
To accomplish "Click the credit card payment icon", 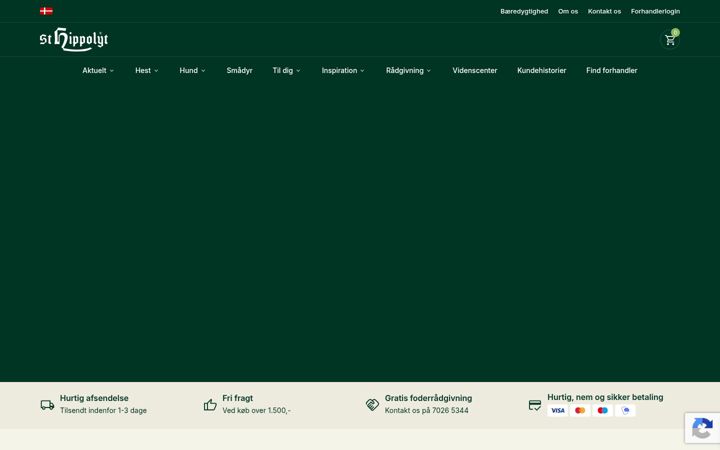I will pos(535,405).
